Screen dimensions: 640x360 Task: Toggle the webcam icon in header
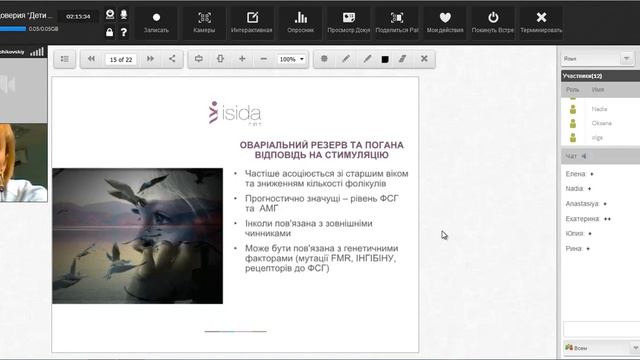click(110, 15)
